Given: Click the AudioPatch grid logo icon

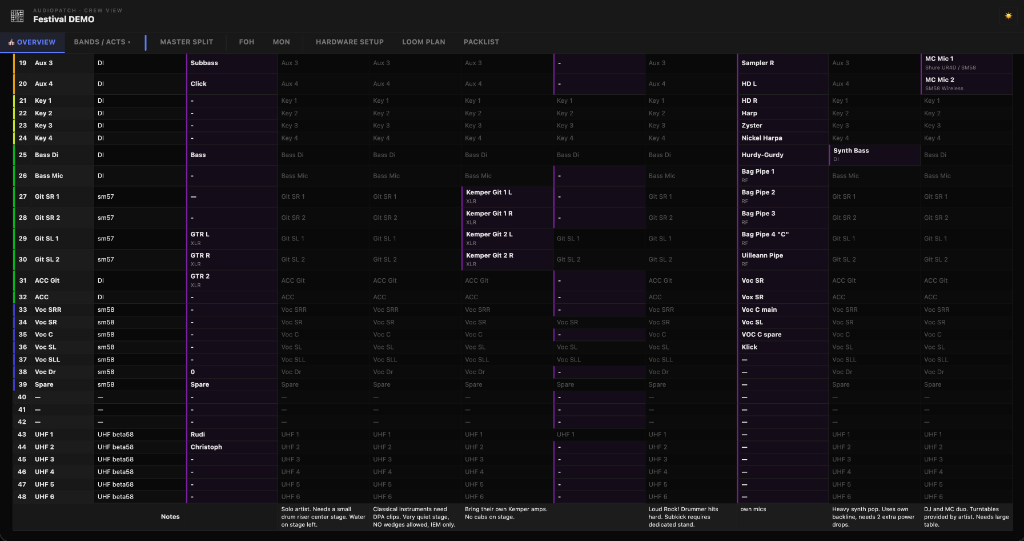Looking at the screenshot, I should point(18,16).
